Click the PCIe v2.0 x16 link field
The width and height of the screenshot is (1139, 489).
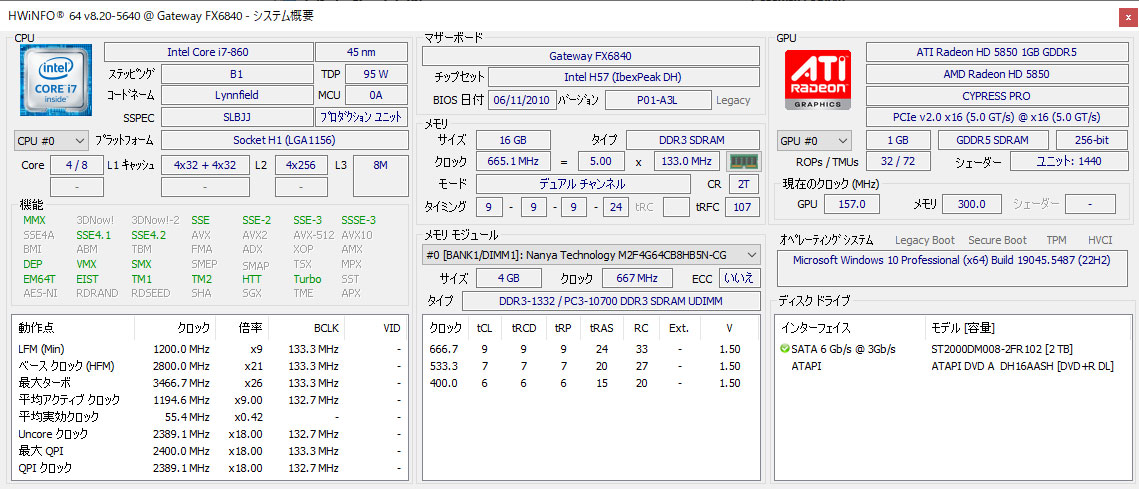(996, 117)
